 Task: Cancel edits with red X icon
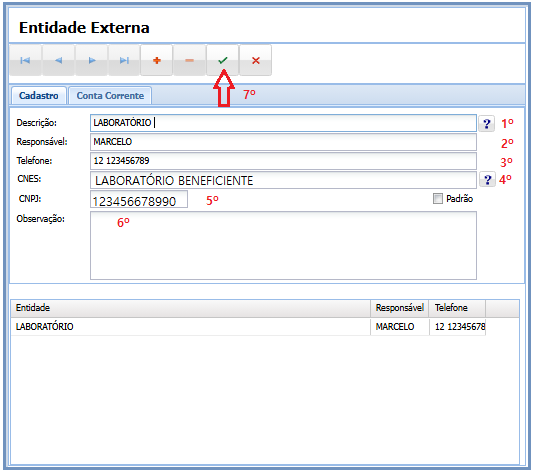[256, 60]
